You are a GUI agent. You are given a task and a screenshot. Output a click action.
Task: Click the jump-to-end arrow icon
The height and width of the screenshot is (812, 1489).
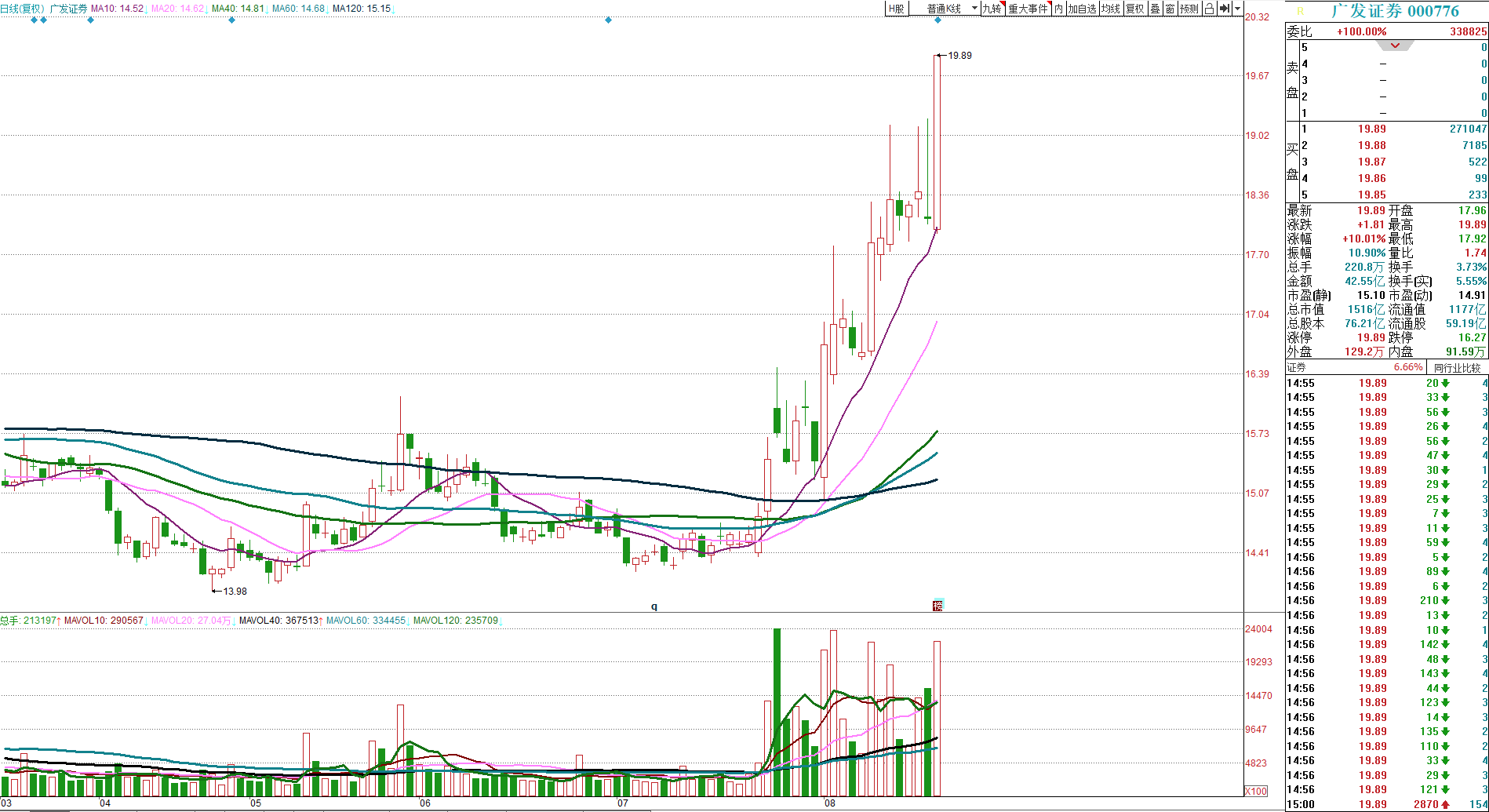click(x=1224, y=9)
